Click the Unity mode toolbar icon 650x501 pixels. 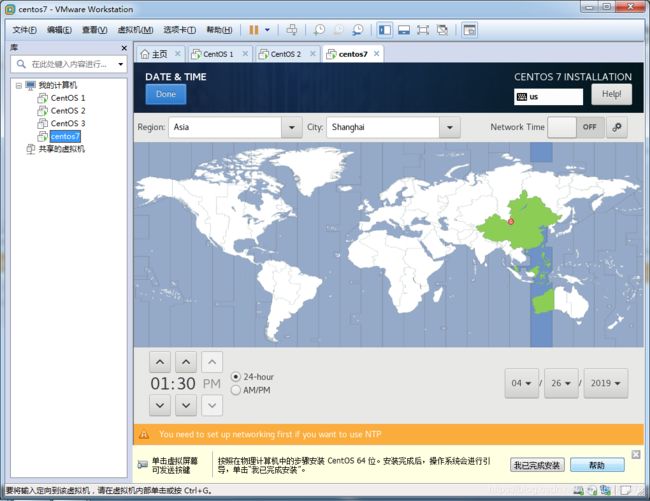[442, 30]
